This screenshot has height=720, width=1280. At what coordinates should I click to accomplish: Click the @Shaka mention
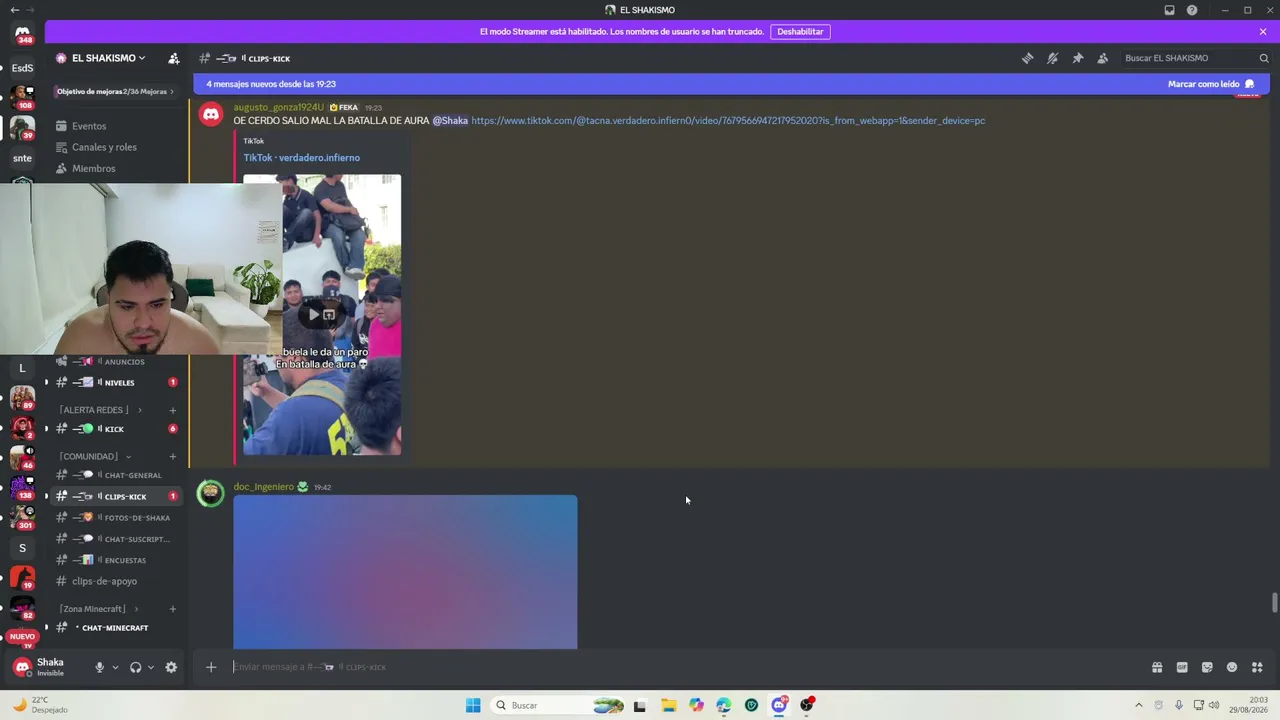[450, 121]
